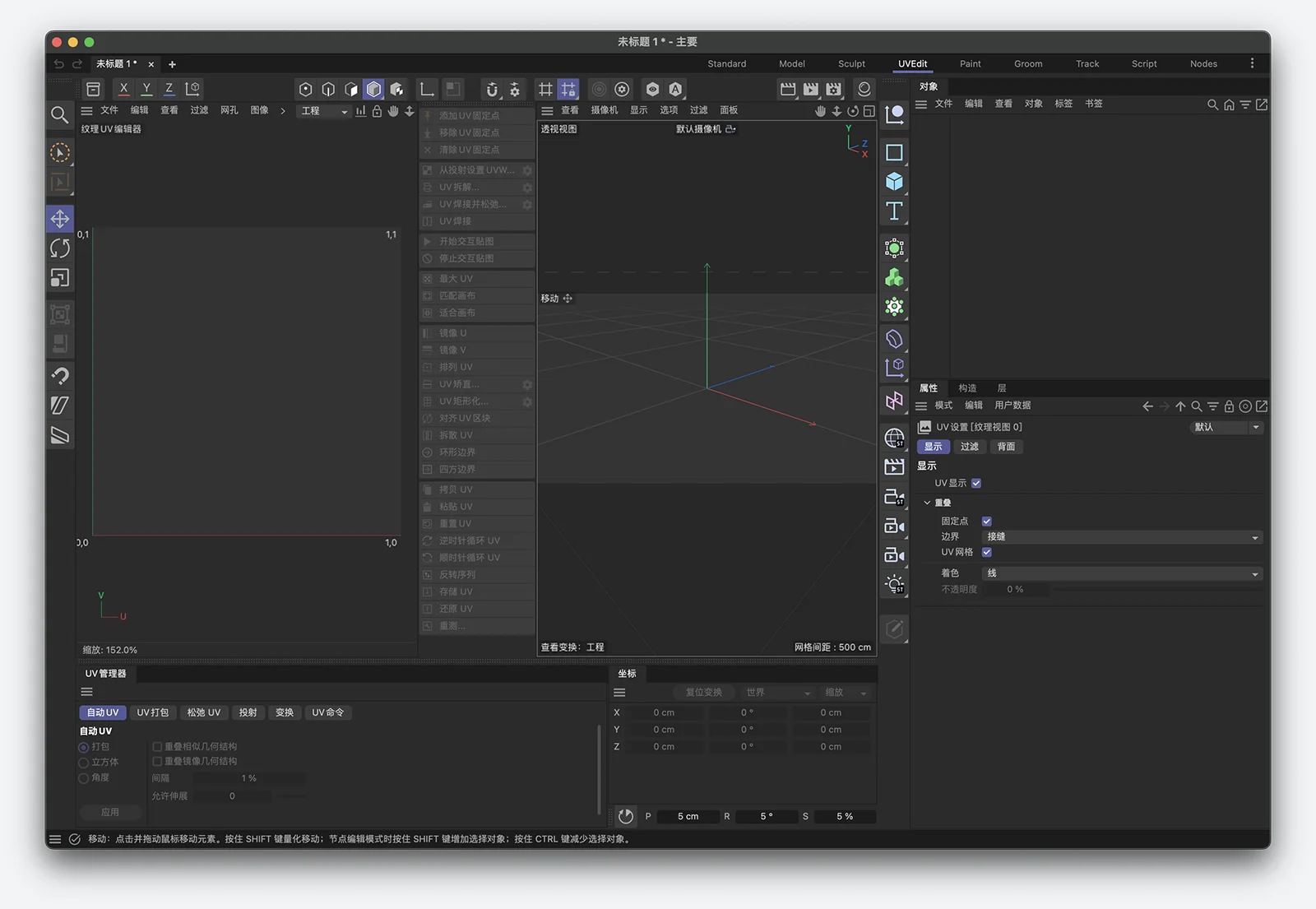Toggle UV 显示 checkbox
The height and width of the screenshot is (909, 1316).
(x=976, y=484)
